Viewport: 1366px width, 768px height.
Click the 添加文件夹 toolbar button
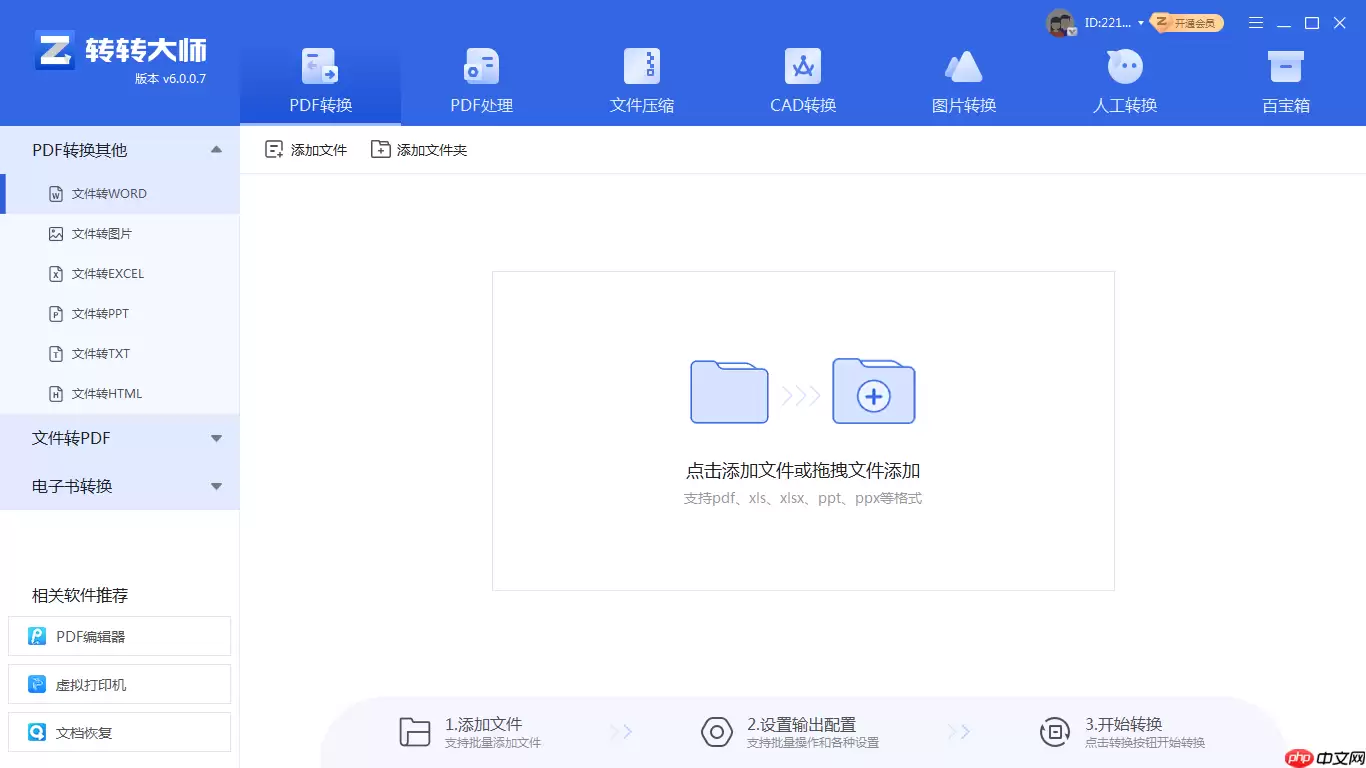(419, 148)
